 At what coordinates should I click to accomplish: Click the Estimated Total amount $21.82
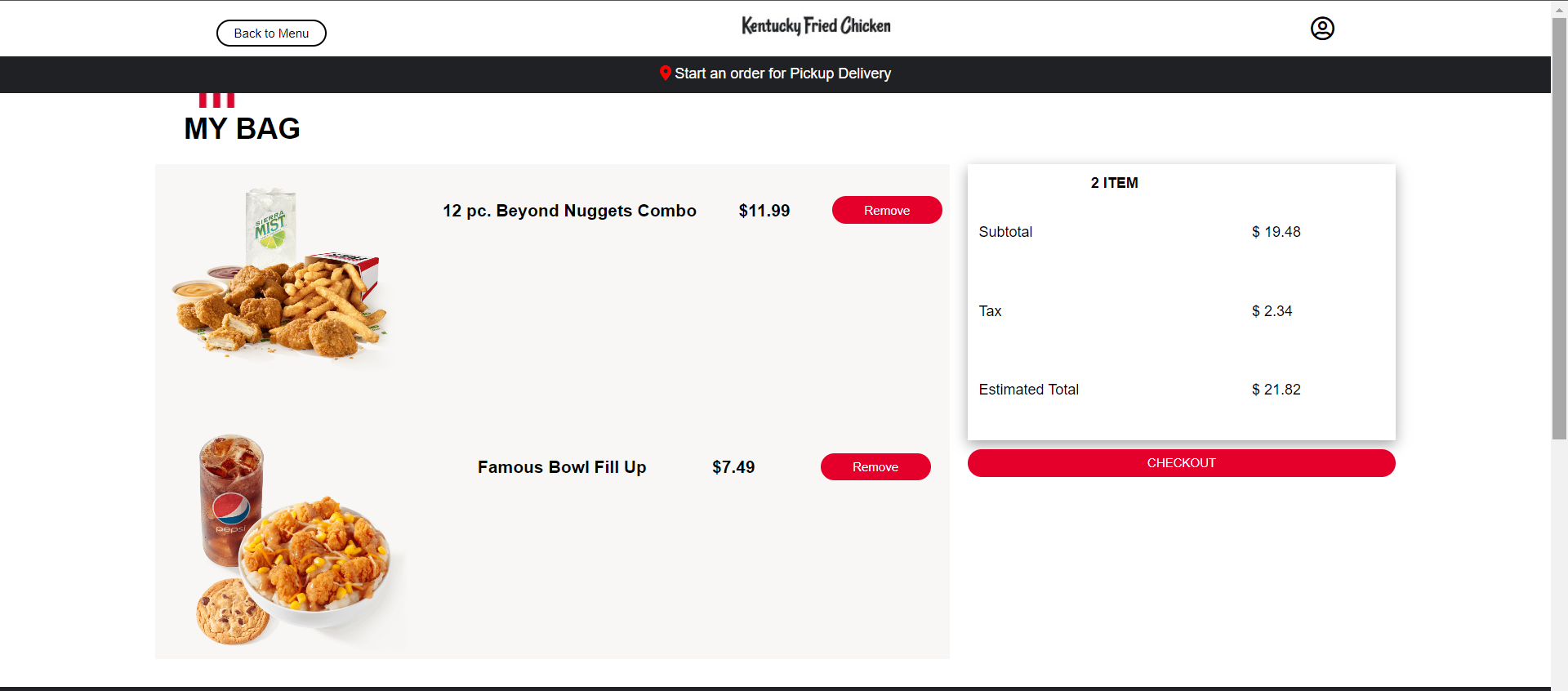pos(1276,390)
